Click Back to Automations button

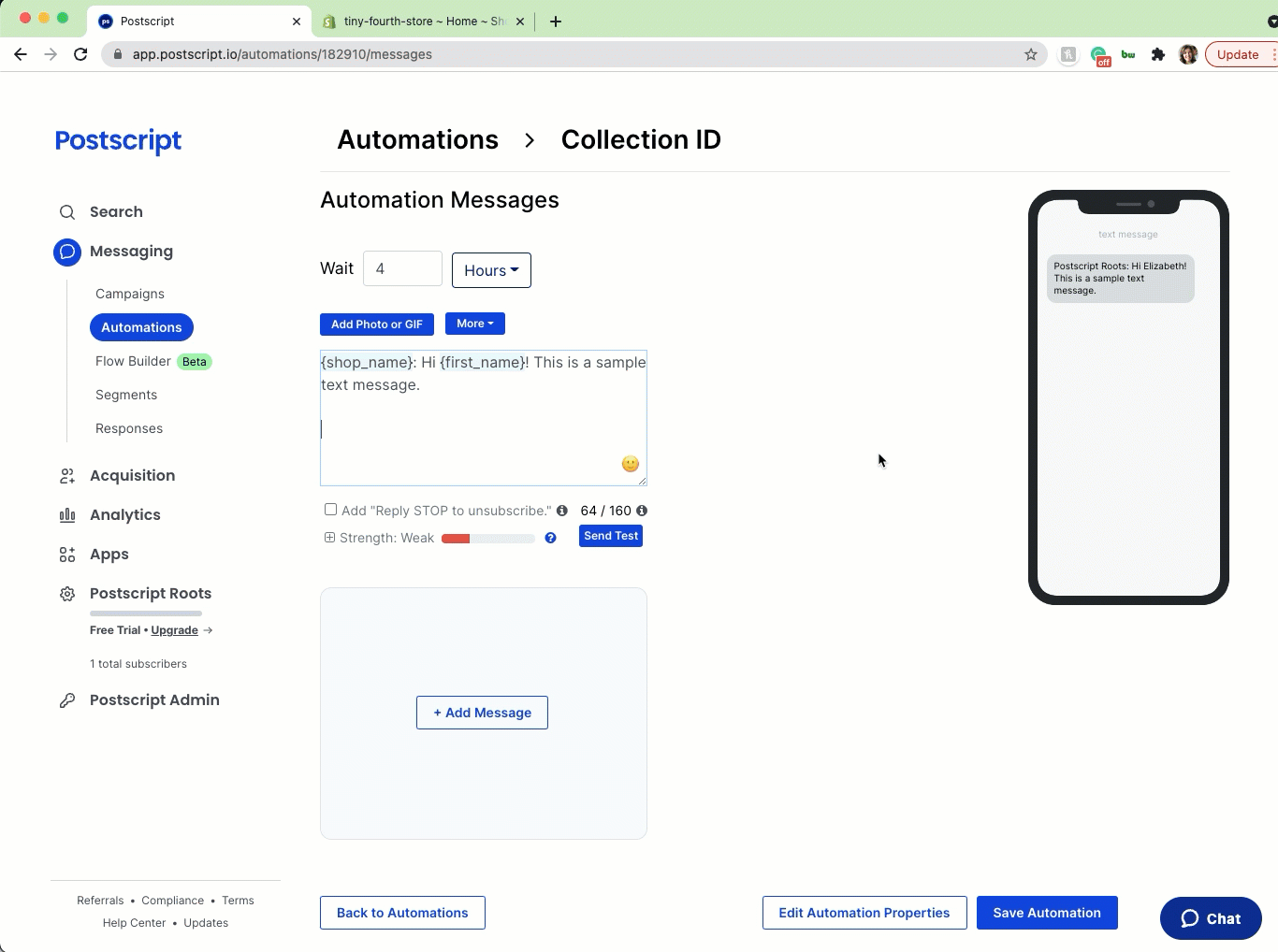point(402,913)
